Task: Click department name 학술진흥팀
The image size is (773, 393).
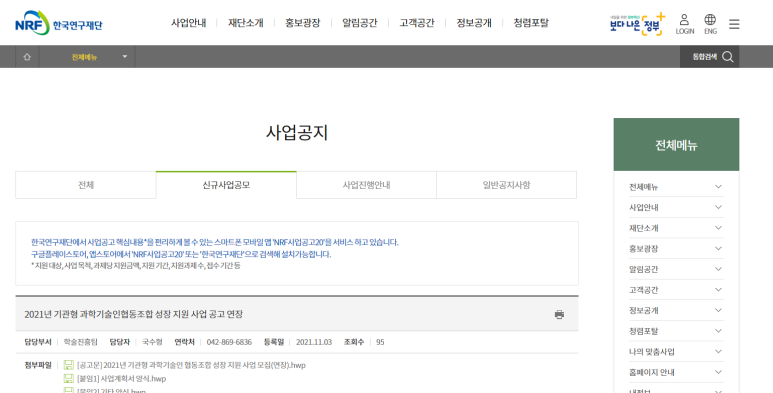Action: tap(80, 342)
